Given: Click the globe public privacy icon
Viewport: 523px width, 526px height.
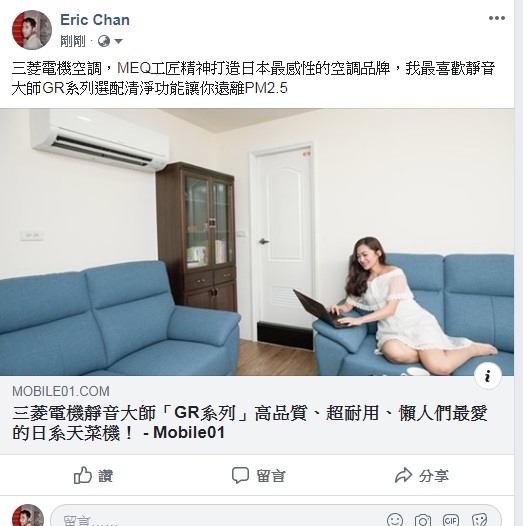Looking at the screenshot, I should 104,41.
